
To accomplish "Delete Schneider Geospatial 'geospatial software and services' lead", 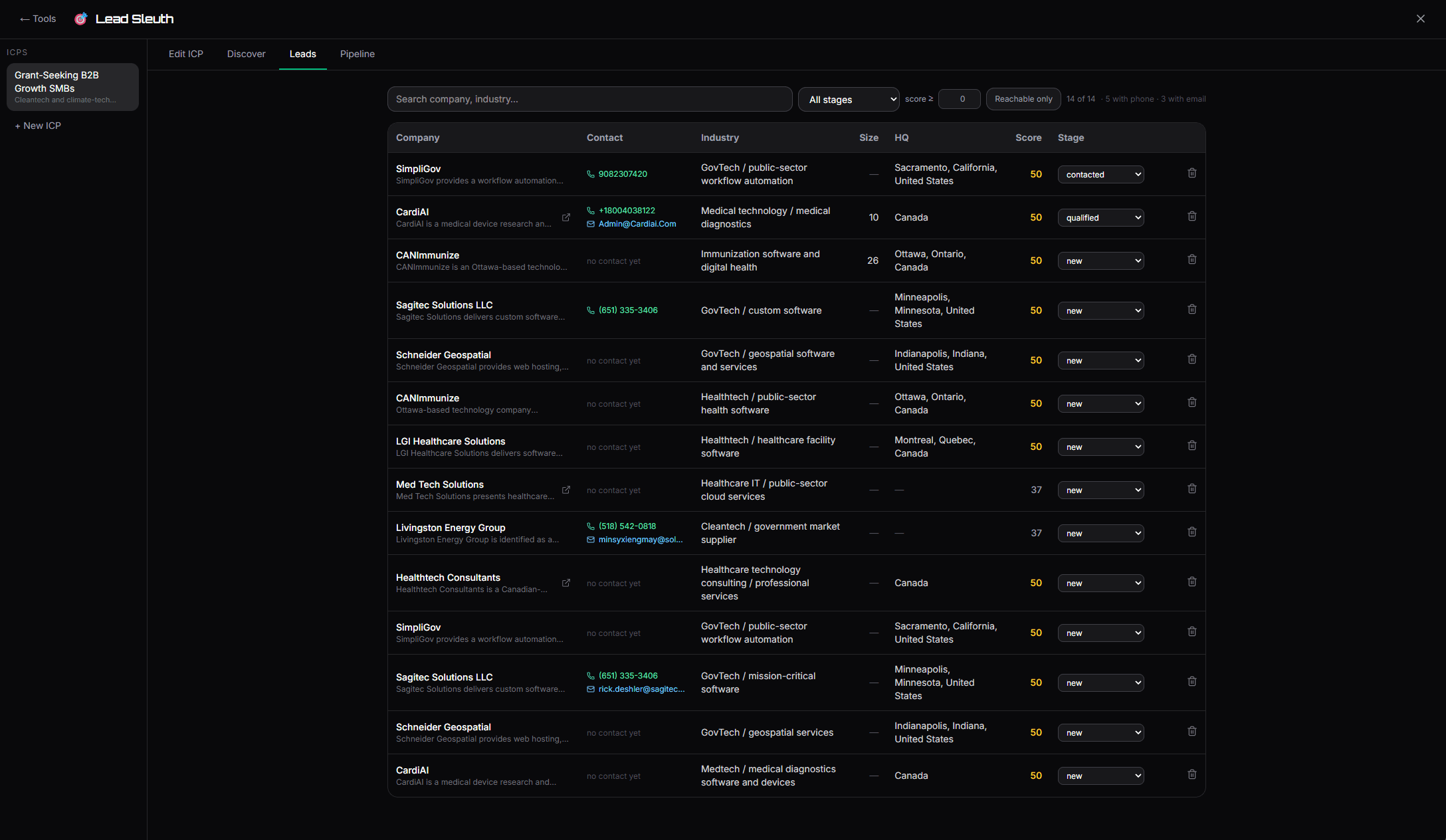I will tap(1192, 360).
